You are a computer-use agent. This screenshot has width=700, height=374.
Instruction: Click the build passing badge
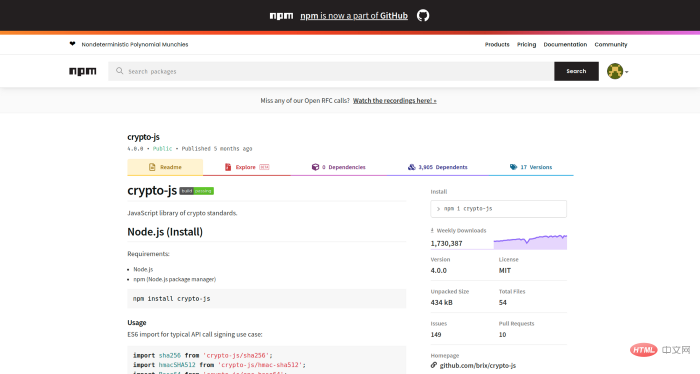(196, 191)
